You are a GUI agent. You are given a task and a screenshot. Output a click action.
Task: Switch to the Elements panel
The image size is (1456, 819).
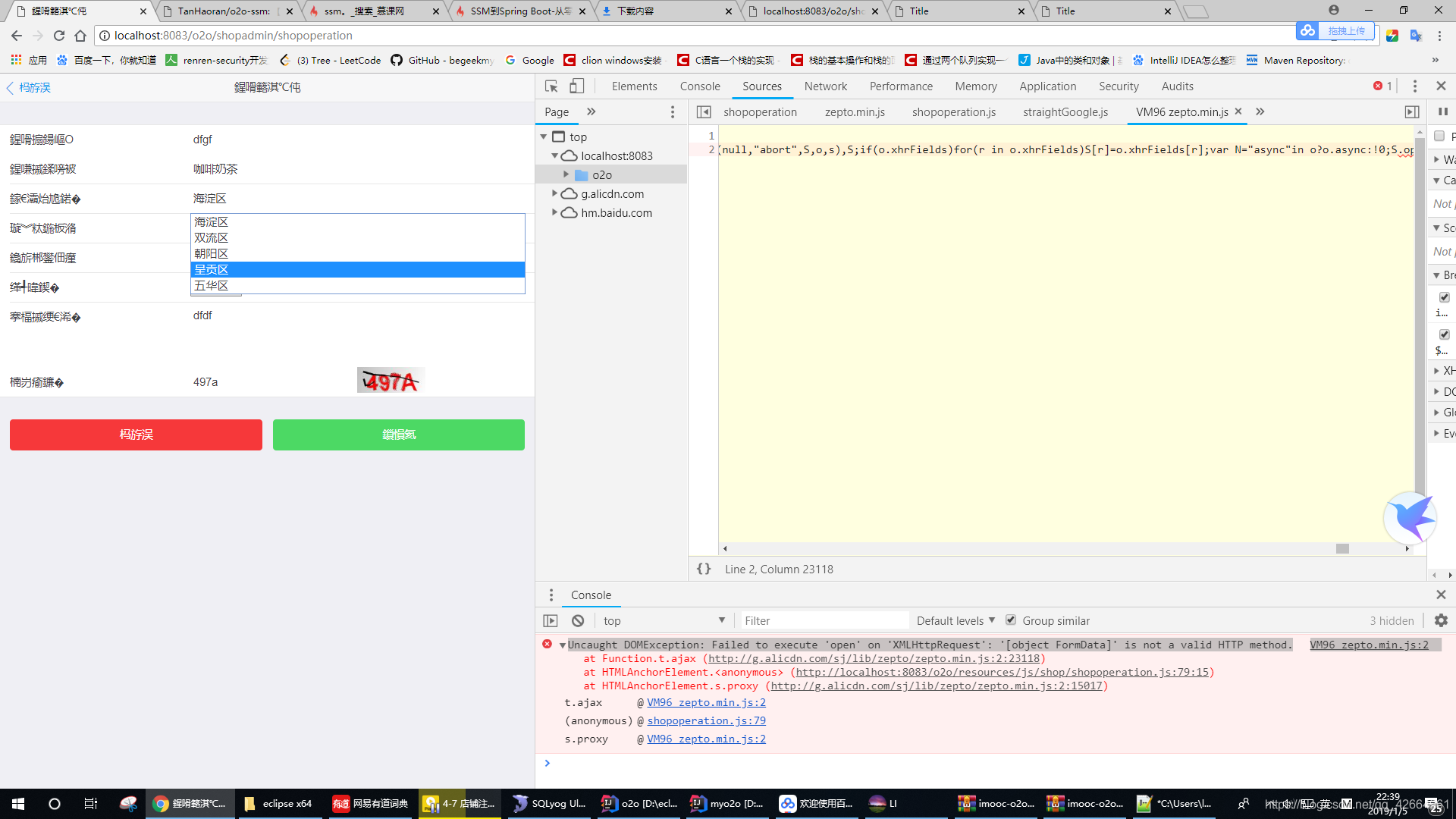pyautogui.click(x=634, y=86)
